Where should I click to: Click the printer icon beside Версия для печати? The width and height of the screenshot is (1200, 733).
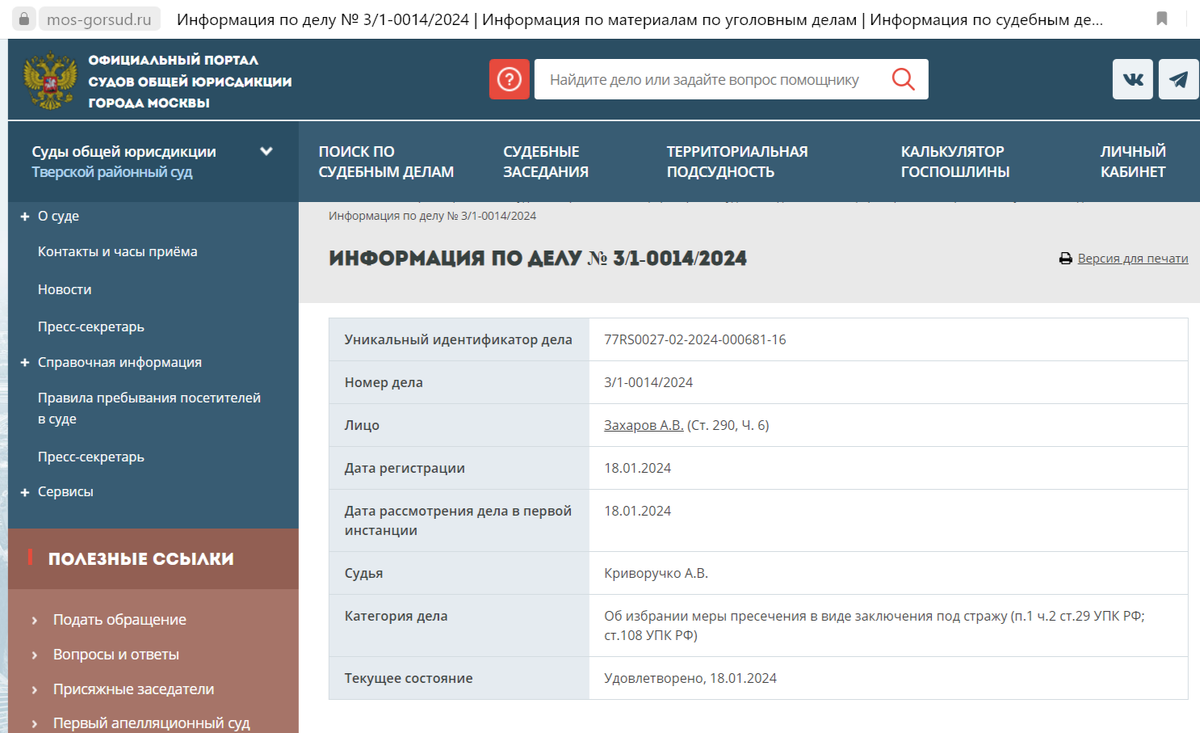tap(1064, 257)
